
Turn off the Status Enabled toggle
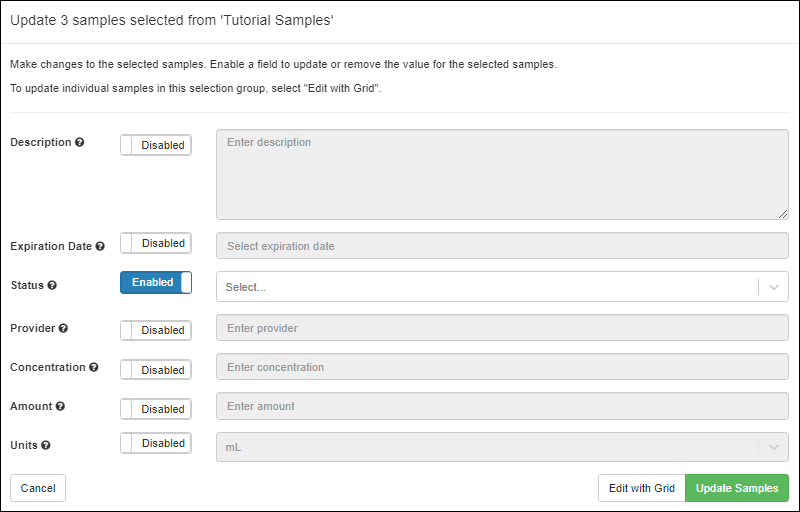[x=156, y=283]
